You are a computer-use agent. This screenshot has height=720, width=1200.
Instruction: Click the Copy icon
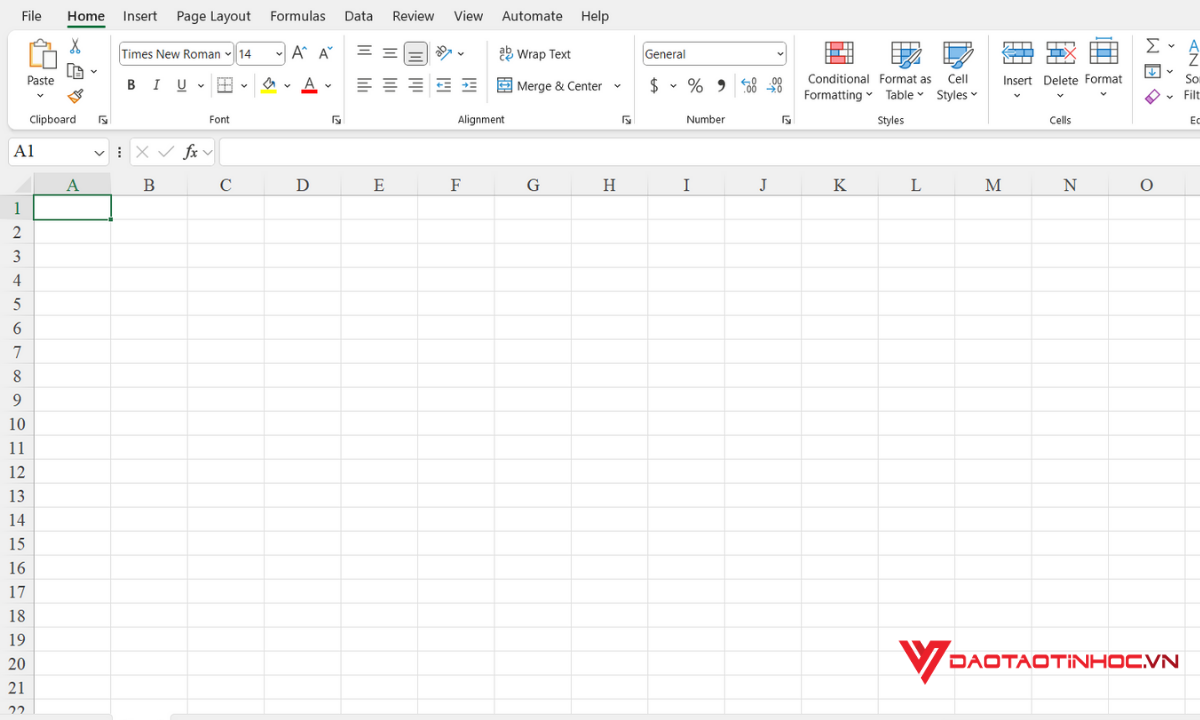coord(75,71)
